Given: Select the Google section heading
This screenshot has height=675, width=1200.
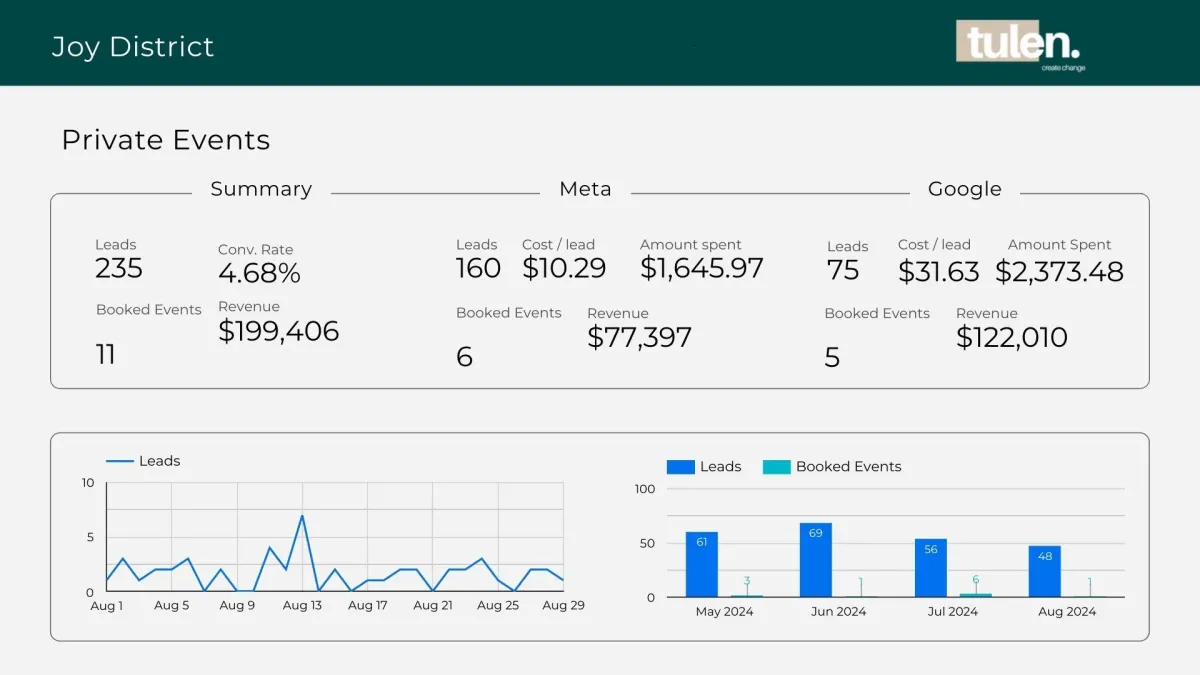Looking at the screenshot, I should (x=964, y=189).
